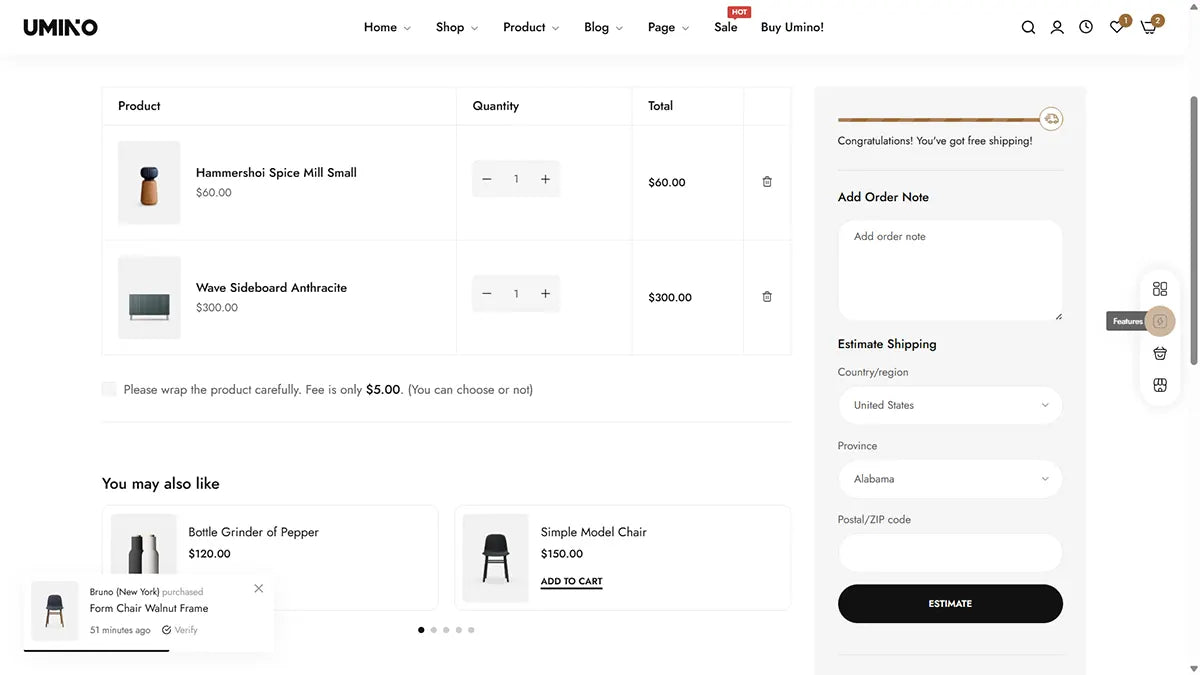Click the user account icon
This screenshot has height=675, width=1200.
pyautogui.click(x=1057, y=28)
